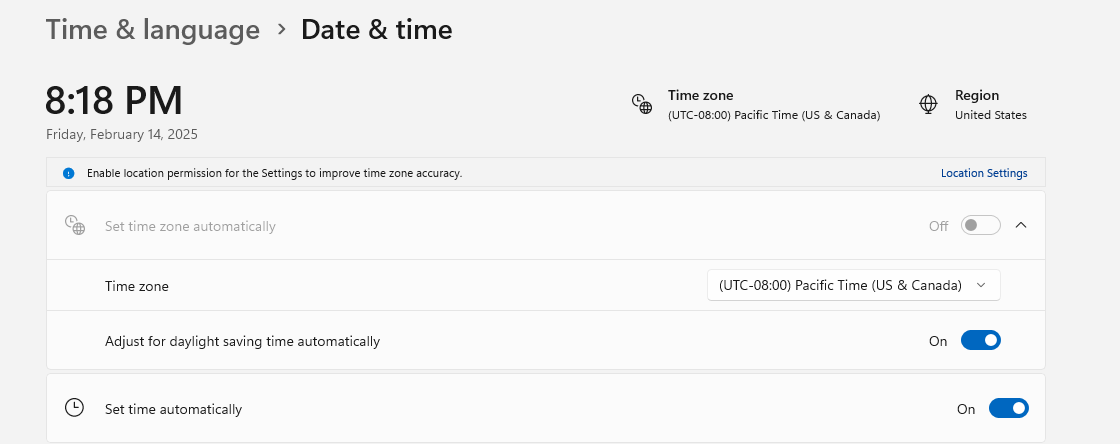The width and height of the screenshot is (1120, 444).
Task: Click the clock icon beside Set time automatically
Action: [74, 408]
